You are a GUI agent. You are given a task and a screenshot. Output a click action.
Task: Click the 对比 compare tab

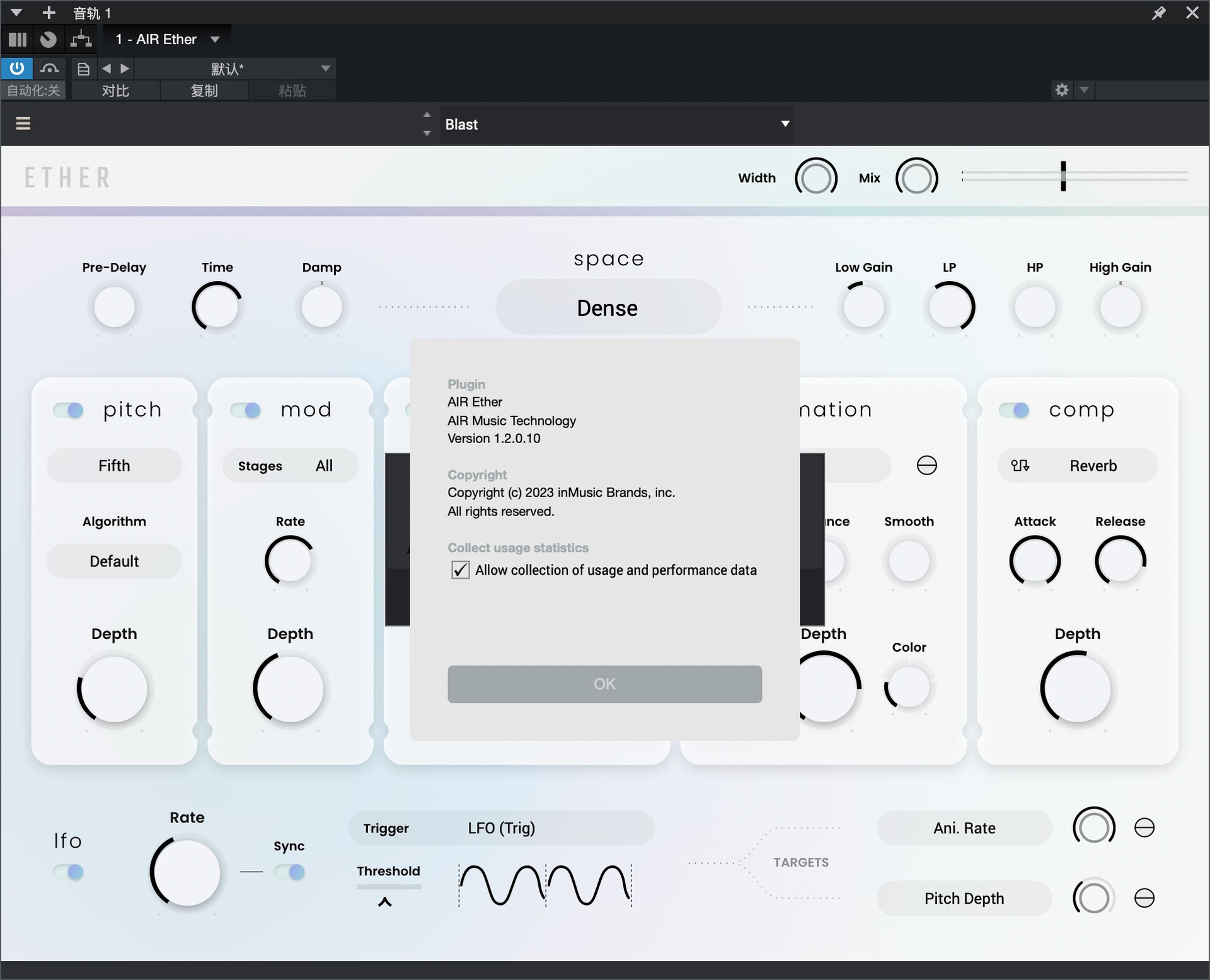tap(115, 91)
